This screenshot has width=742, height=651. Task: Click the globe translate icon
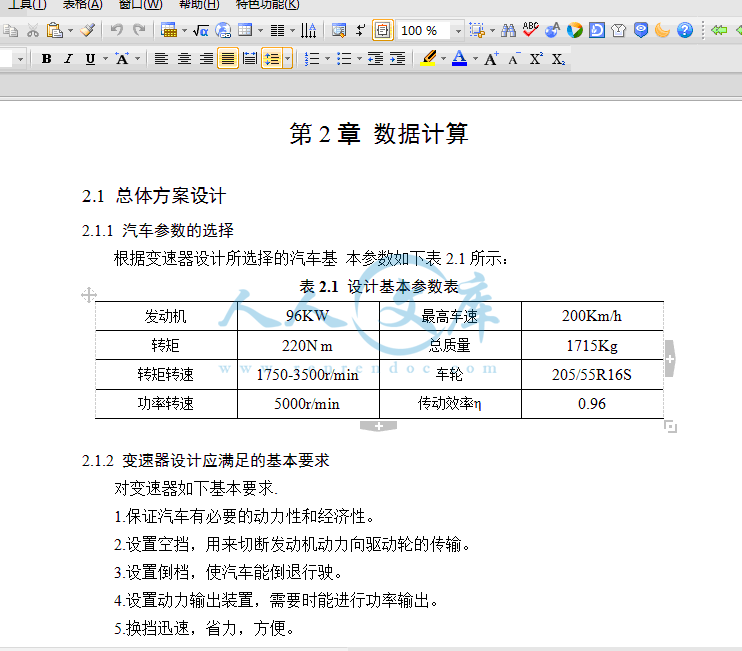(x=553, y=31)
